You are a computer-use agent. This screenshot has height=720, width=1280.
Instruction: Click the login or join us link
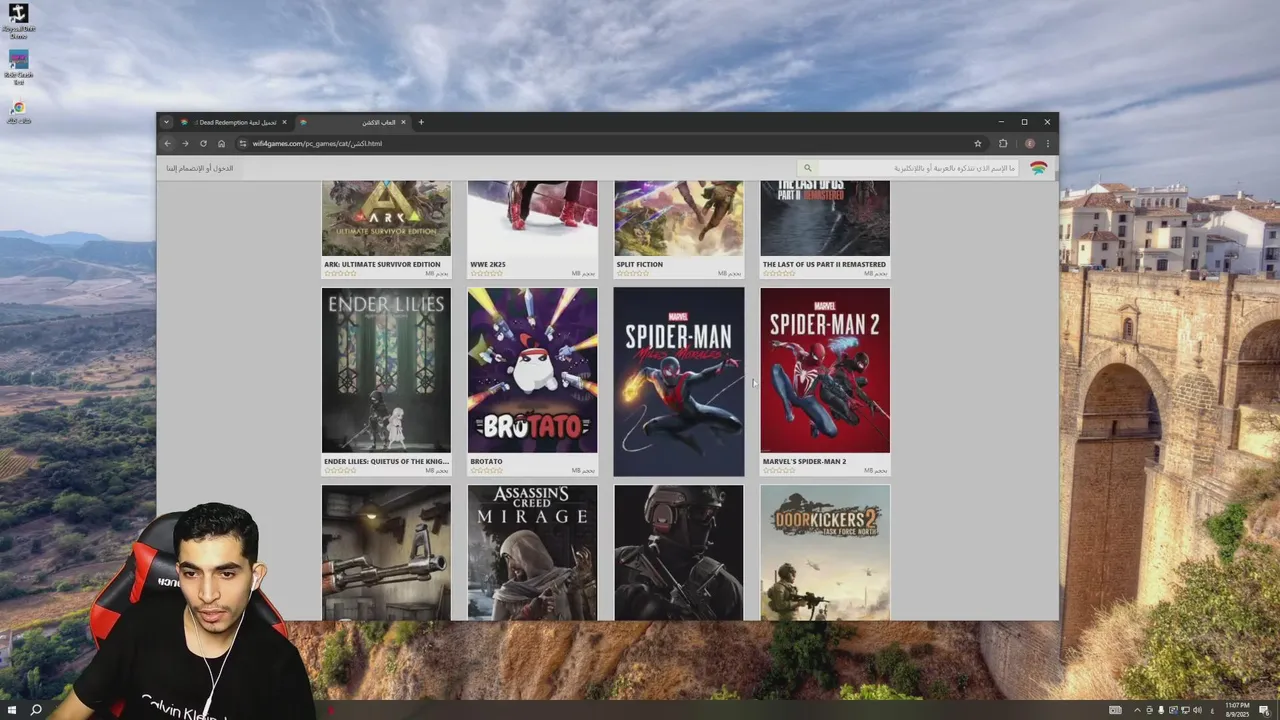pos(200,168)
